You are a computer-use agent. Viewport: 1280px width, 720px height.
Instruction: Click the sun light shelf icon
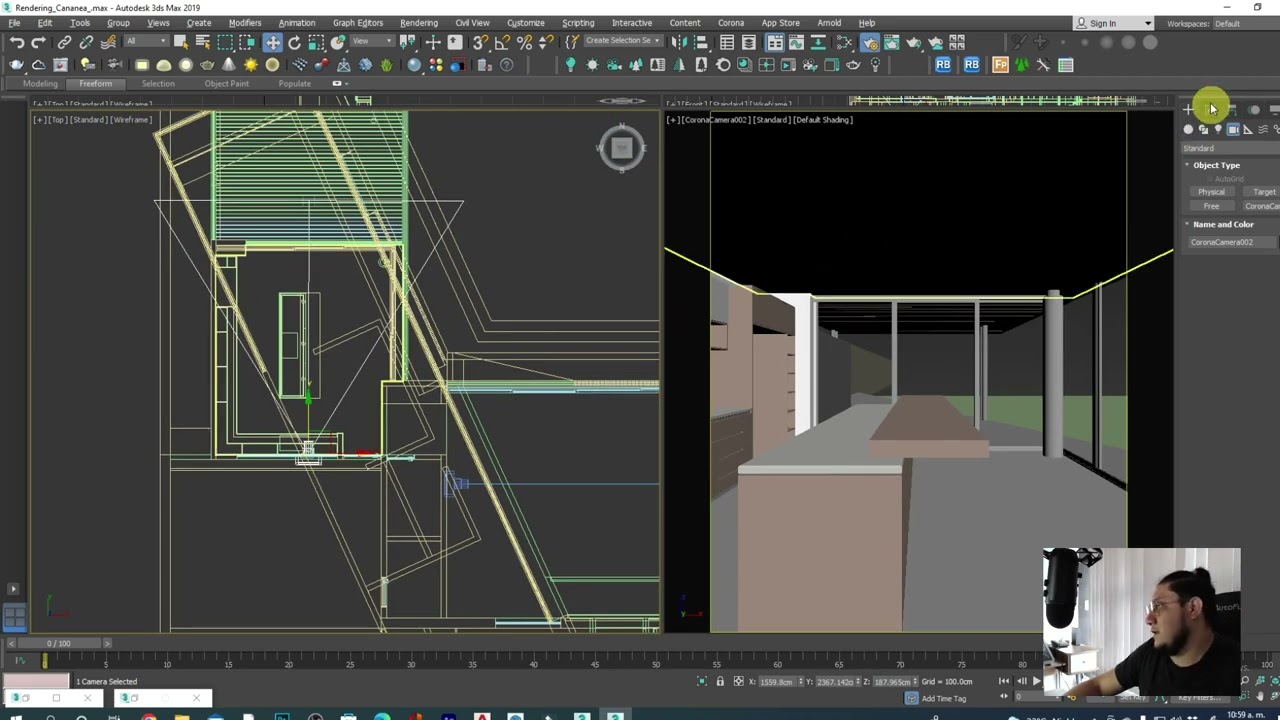point(251,65)
